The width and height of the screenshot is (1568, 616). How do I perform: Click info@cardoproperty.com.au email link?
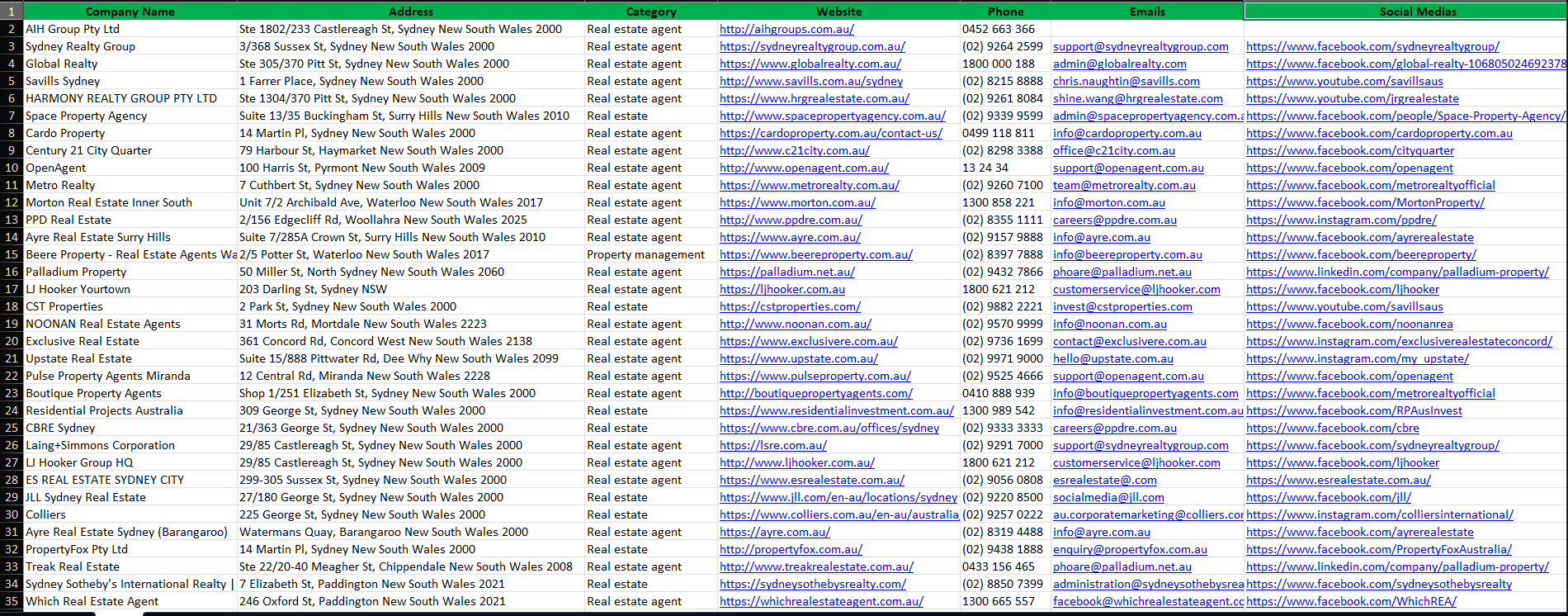click(x=1127, y=133)
